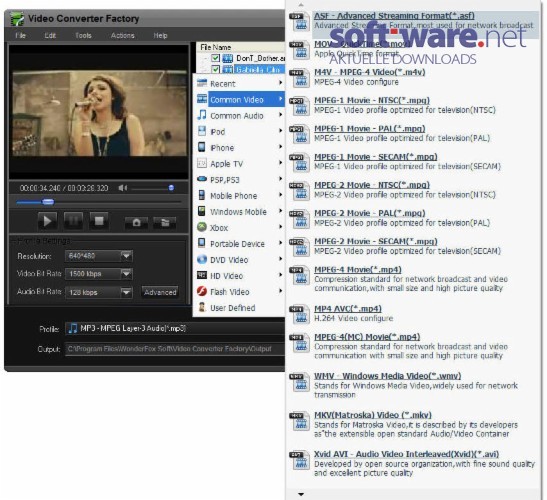Open the Audio Bit Rate dropdown
Screen dimensions: 547x500
(x=127, y=292)
